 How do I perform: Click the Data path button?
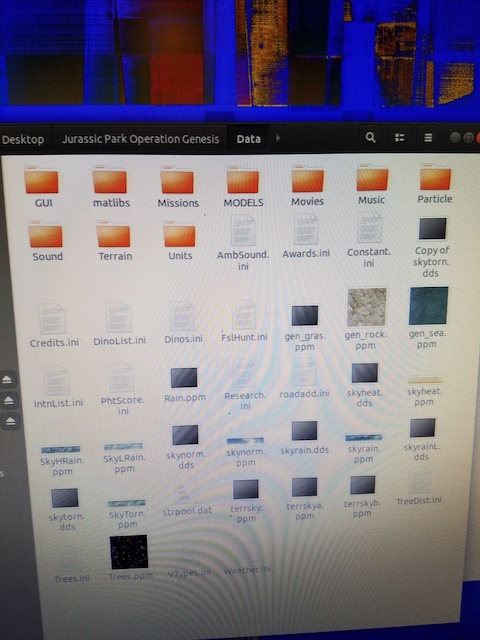click(249, 139)
